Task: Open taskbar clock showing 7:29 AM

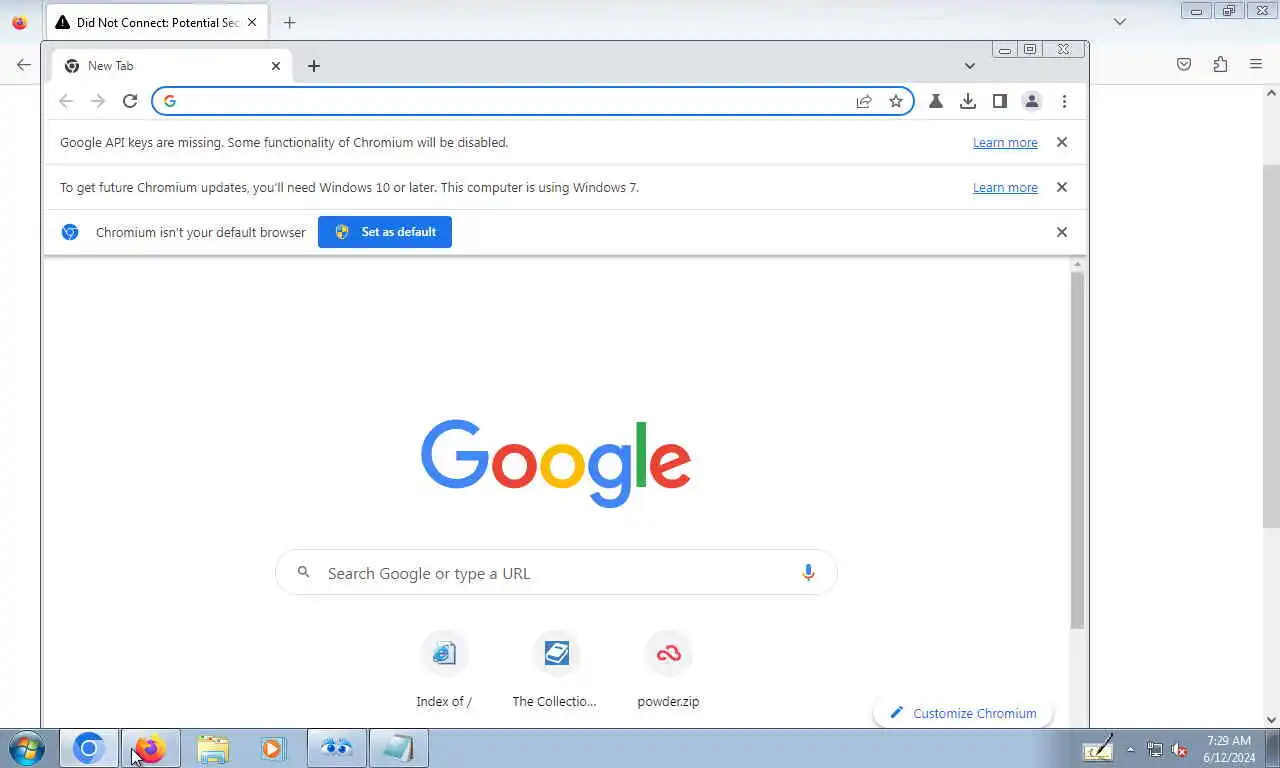Action: (1229, 749)
